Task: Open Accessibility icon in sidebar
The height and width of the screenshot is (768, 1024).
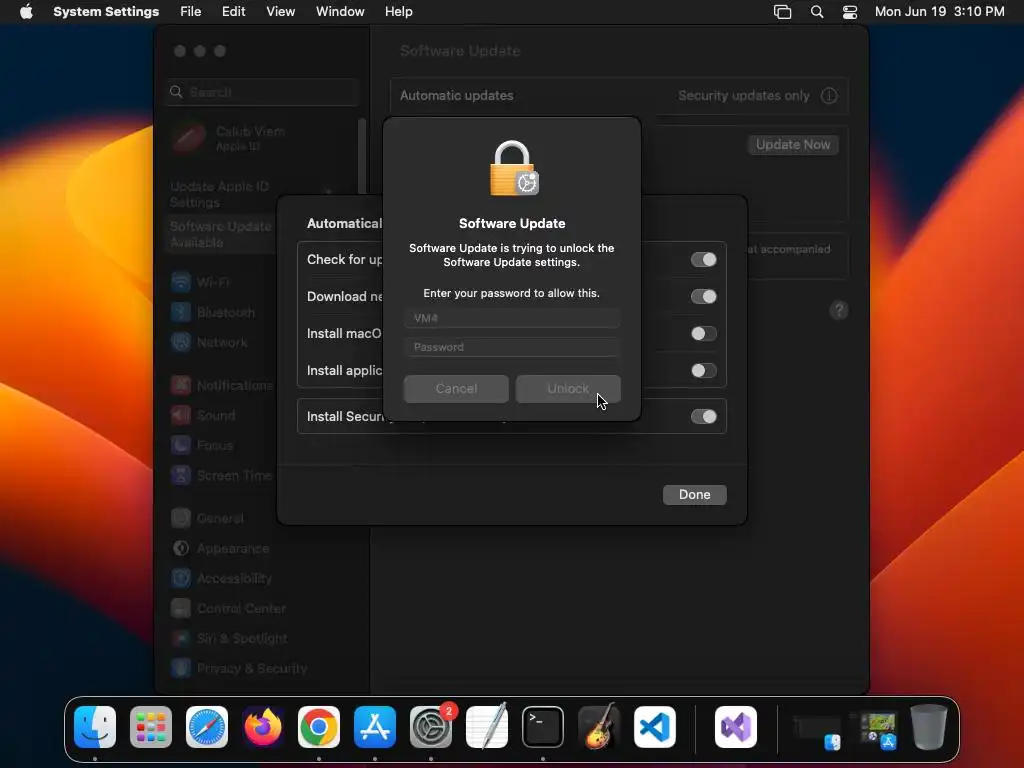Action: [x=181, y=579]
